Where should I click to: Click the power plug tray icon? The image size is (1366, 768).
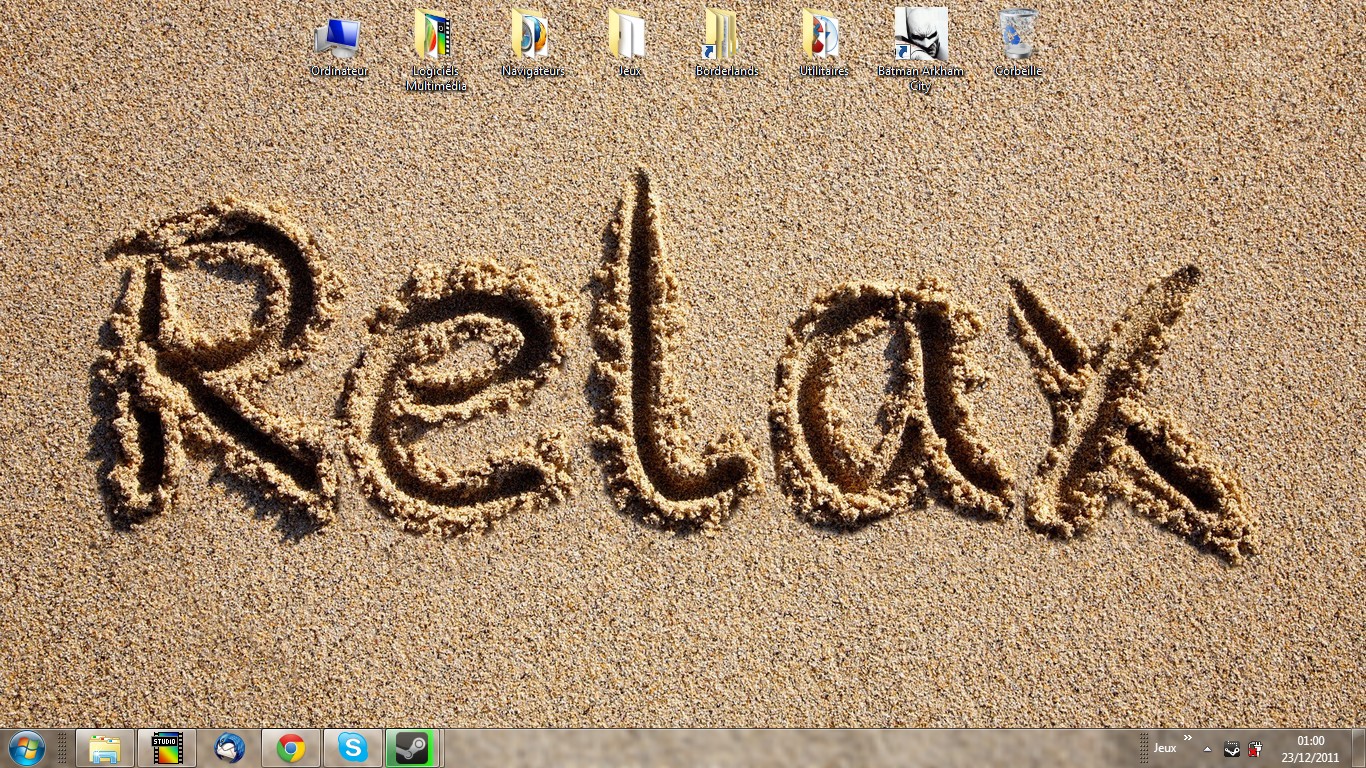click(x=1255, y=749)
